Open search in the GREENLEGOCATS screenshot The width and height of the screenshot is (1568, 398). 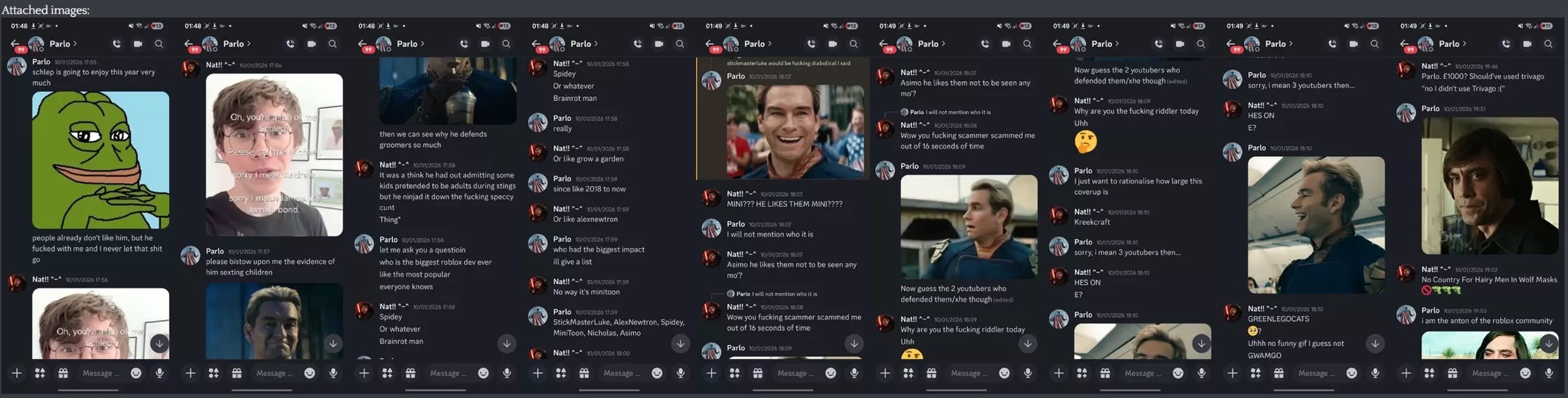tap(1374, 44)
